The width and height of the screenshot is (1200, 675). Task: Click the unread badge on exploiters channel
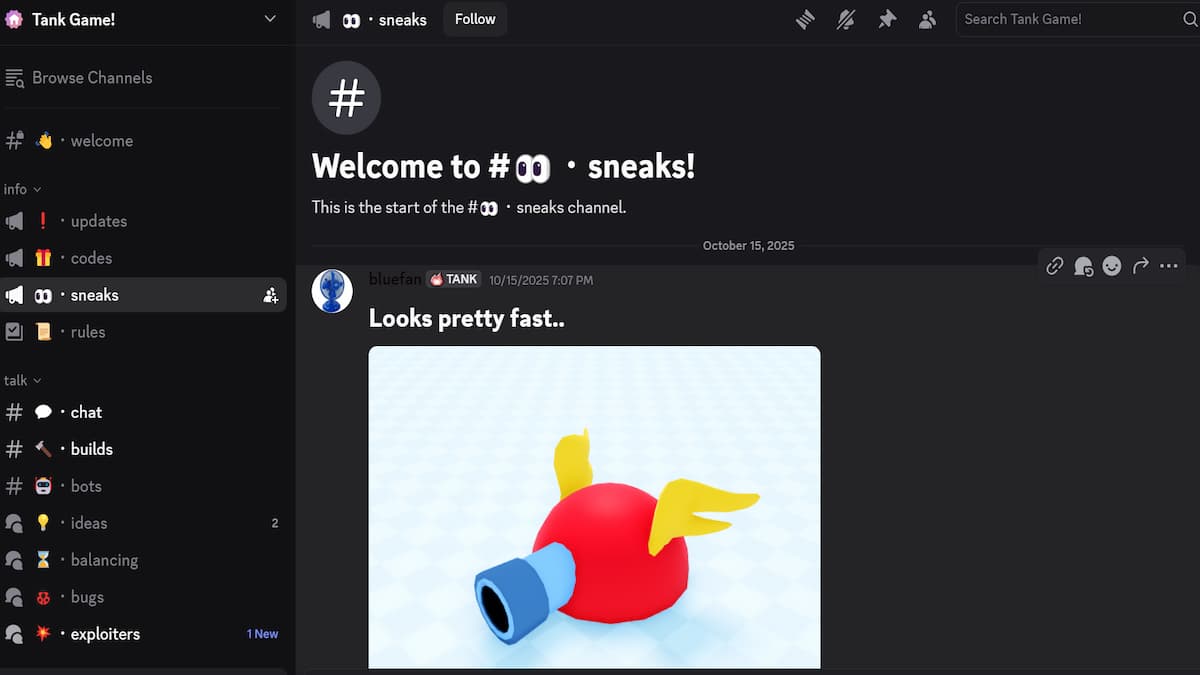pyautogui.click(x=262, y=633)
